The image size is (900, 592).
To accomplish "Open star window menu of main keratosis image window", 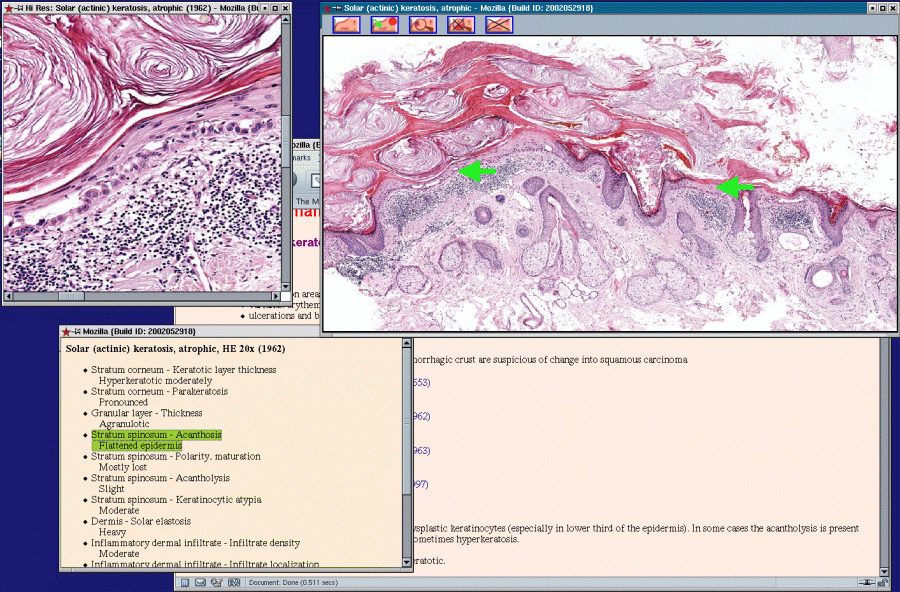I will tap(327, 8).
